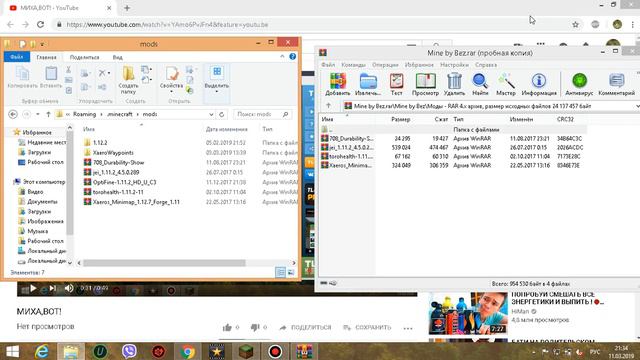Open Explorer Поделиться ribbon tab
Image resolution: width=640 pixels, height=360 pixels.
(x=84, y=57)
